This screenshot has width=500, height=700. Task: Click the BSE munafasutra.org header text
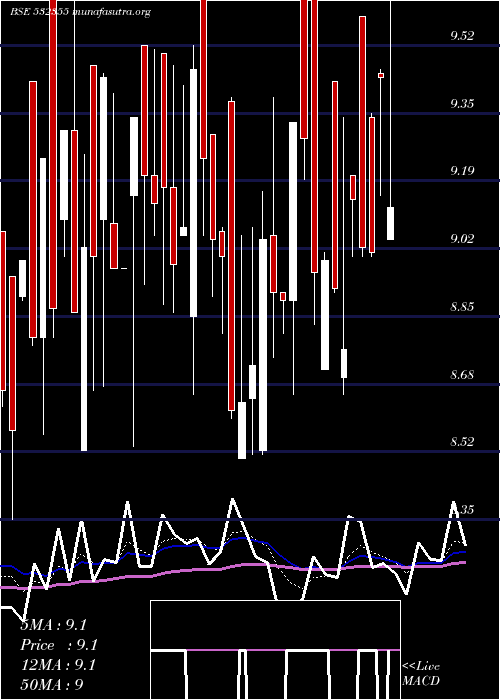tap(81, 12)
